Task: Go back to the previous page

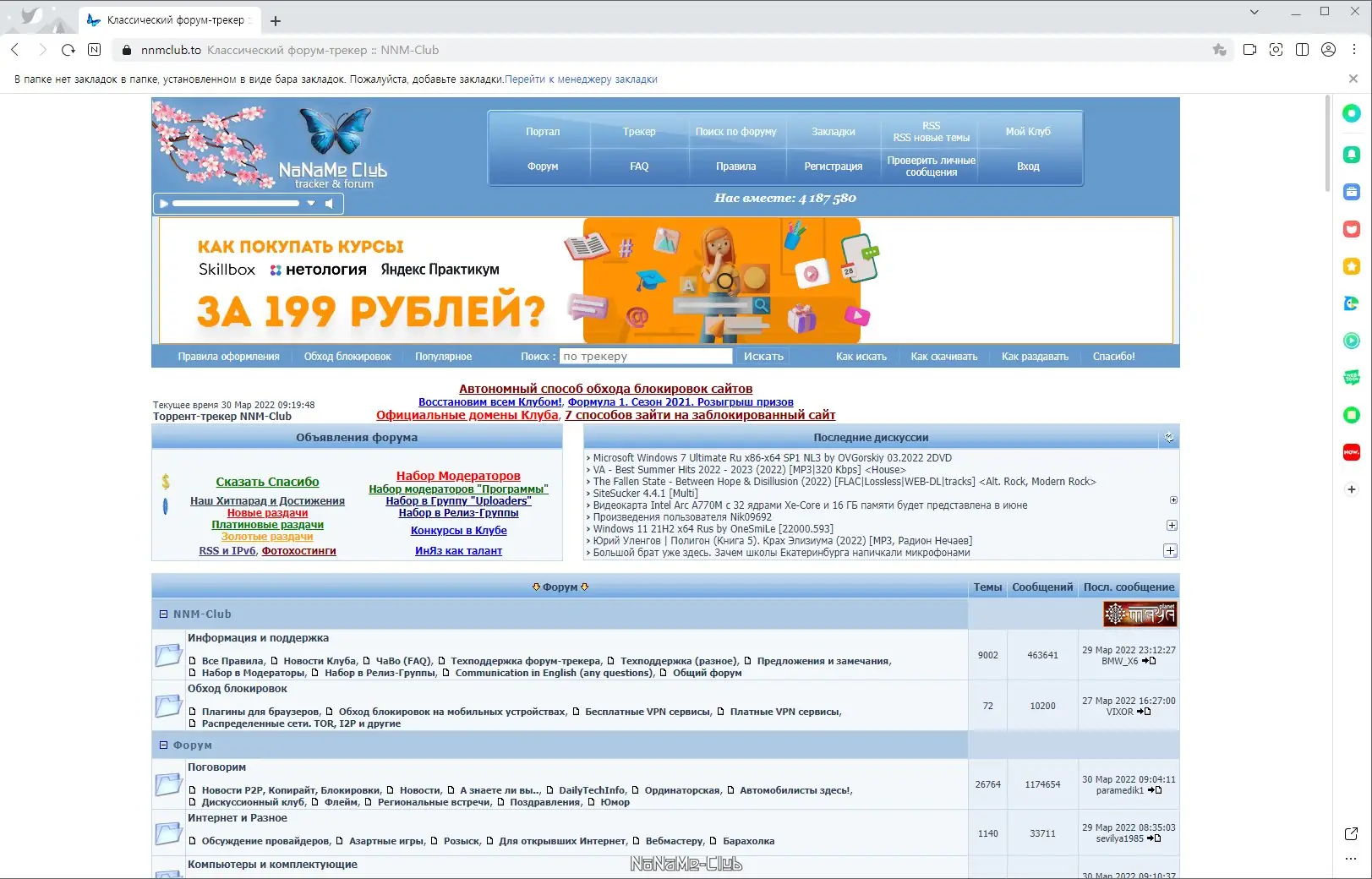Action: (x=15, y=50)
